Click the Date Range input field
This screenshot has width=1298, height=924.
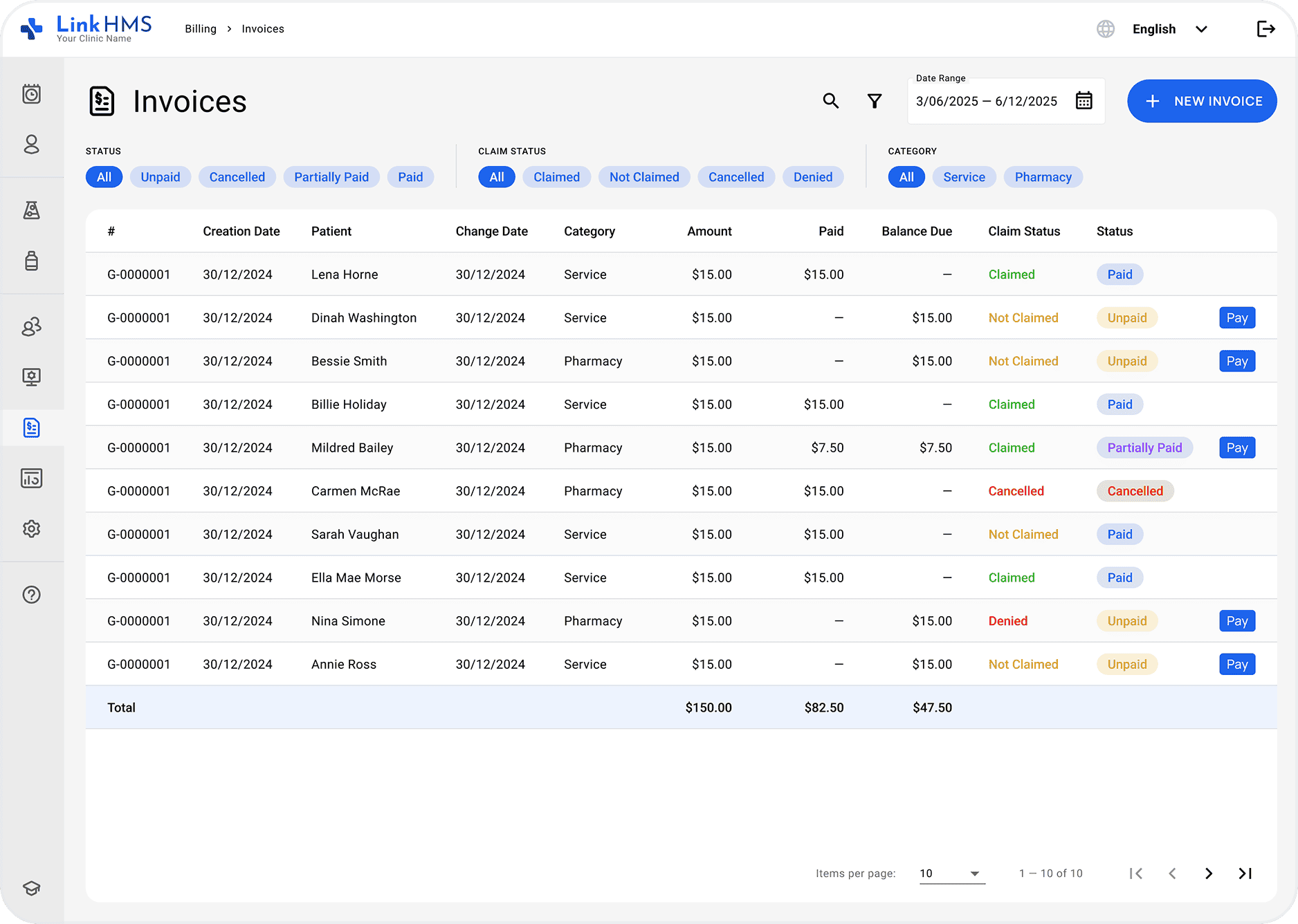(x=987, y=101)
